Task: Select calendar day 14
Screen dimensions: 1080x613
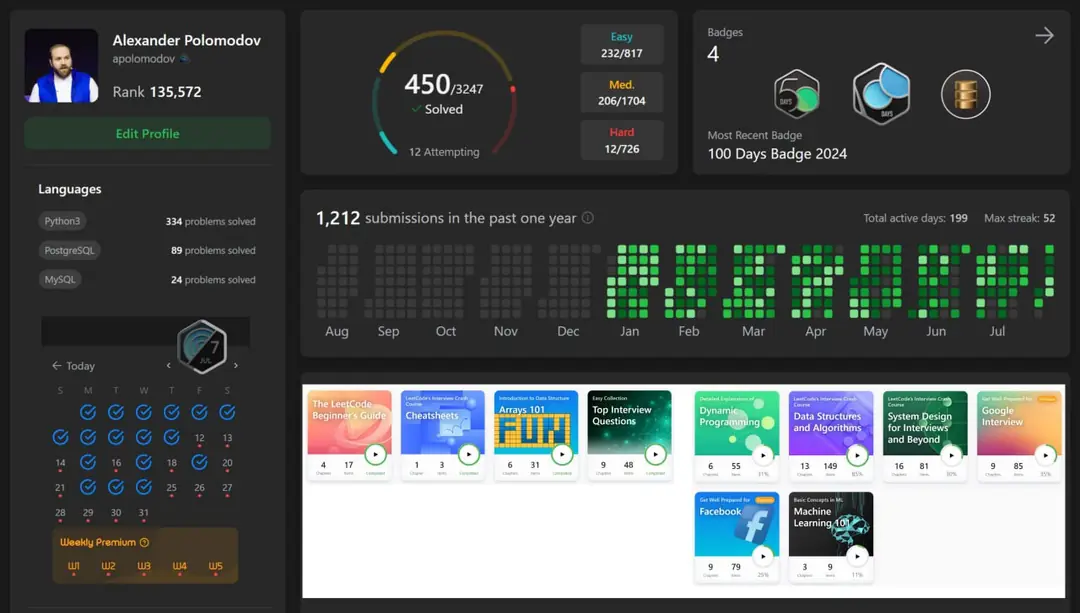Action: [x=60, y=463]
